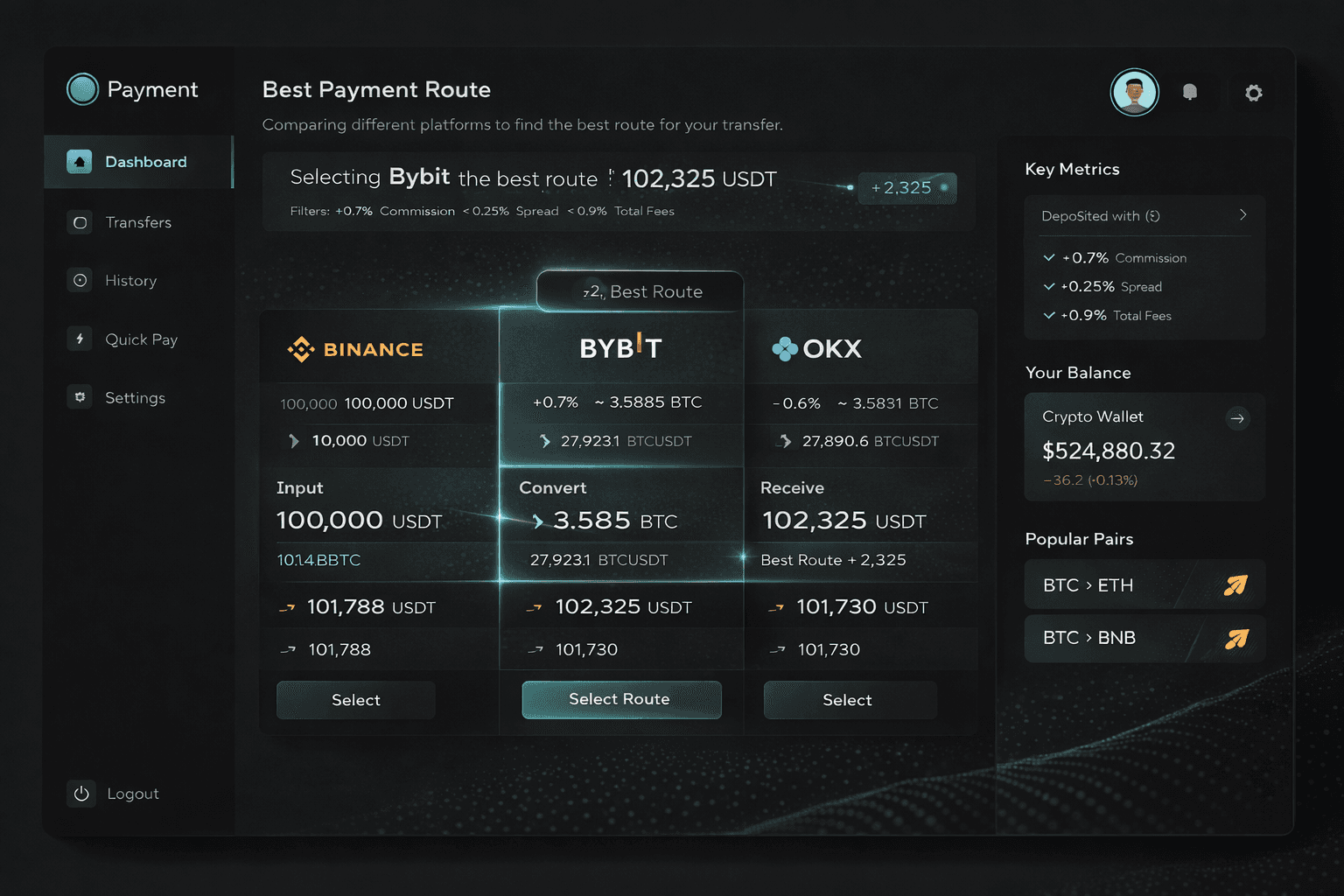Click the +0.7% ~ 3.5885 BTC row

click(618, 402)
